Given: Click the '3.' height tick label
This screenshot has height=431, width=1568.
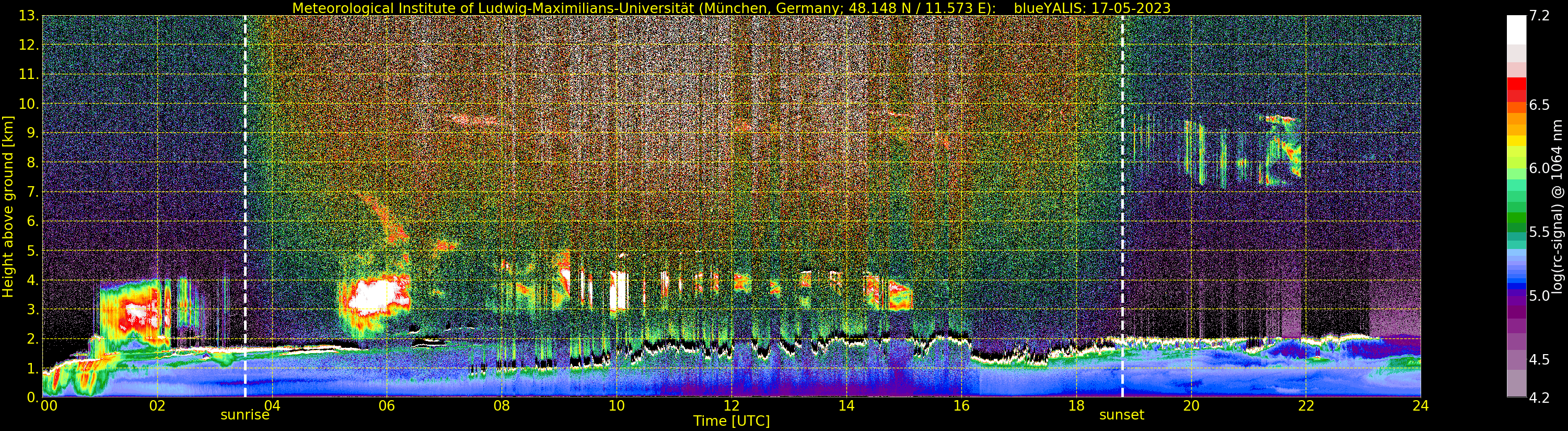Looking at the screenshot, I should tap(33, 309).
